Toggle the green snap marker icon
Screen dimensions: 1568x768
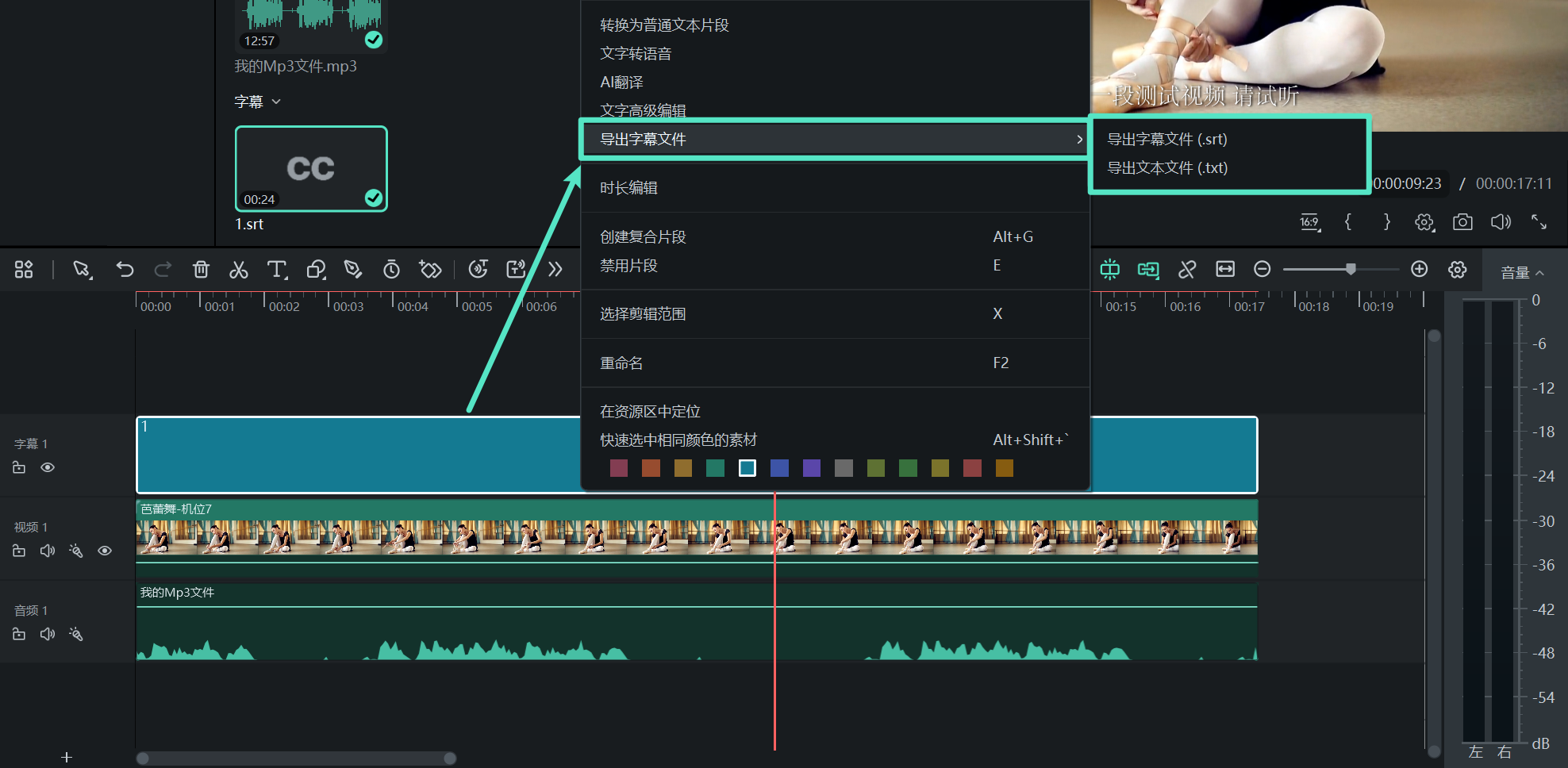click(x=1109, y=270)
